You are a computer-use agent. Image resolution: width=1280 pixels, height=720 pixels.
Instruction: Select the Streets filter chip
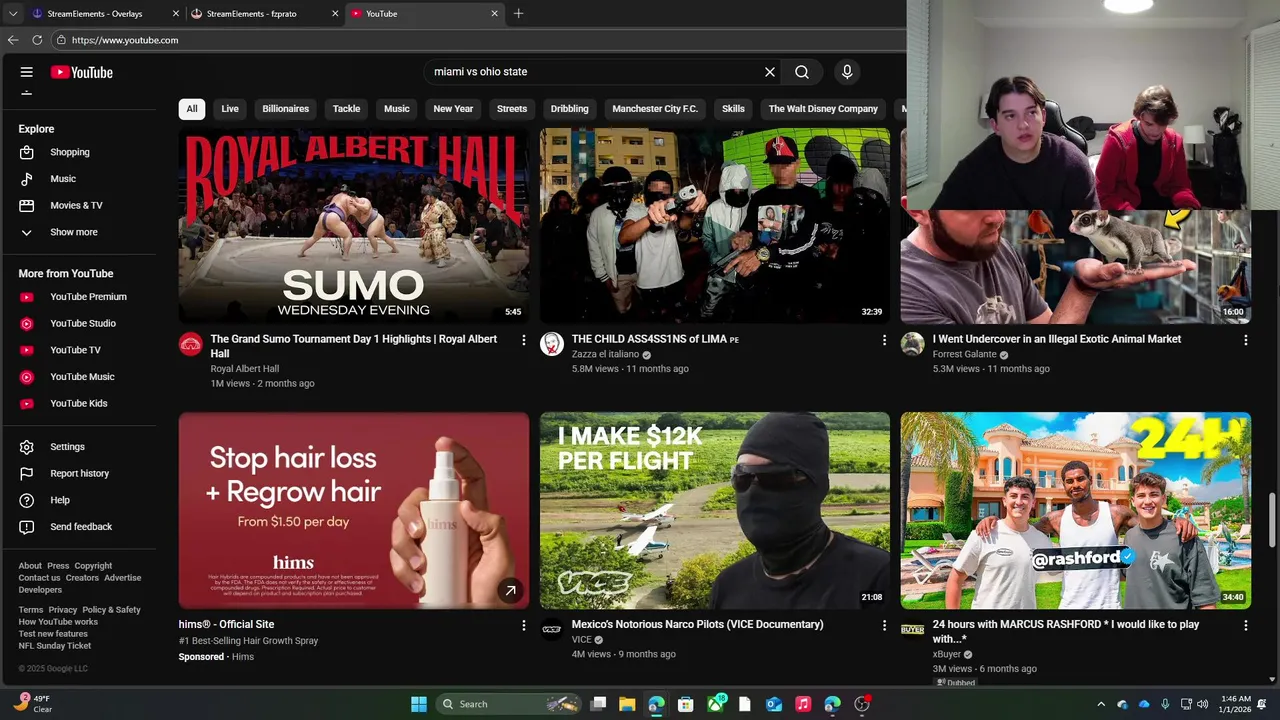(512, 109)
